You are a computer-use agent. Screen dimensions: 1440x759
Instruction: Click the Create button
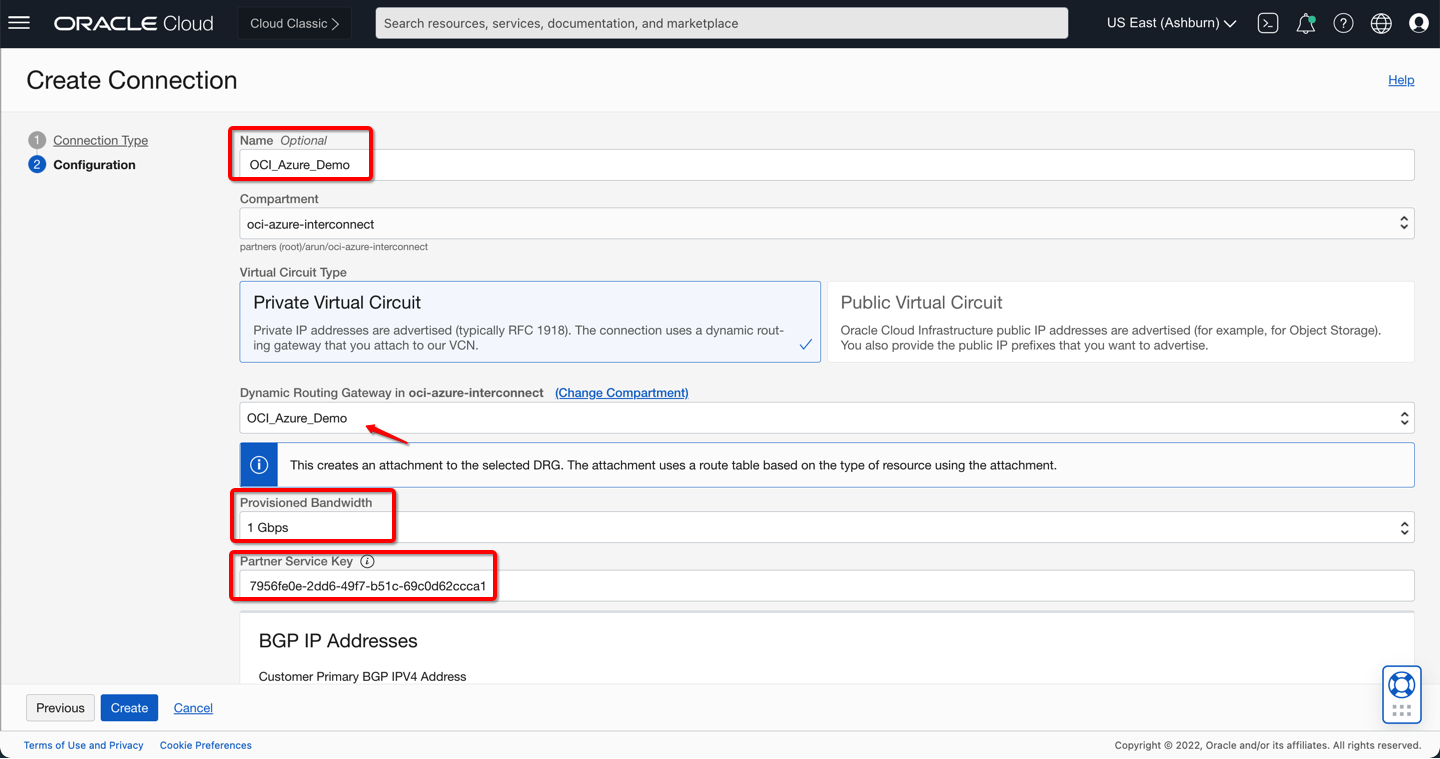tap(129, 708)
